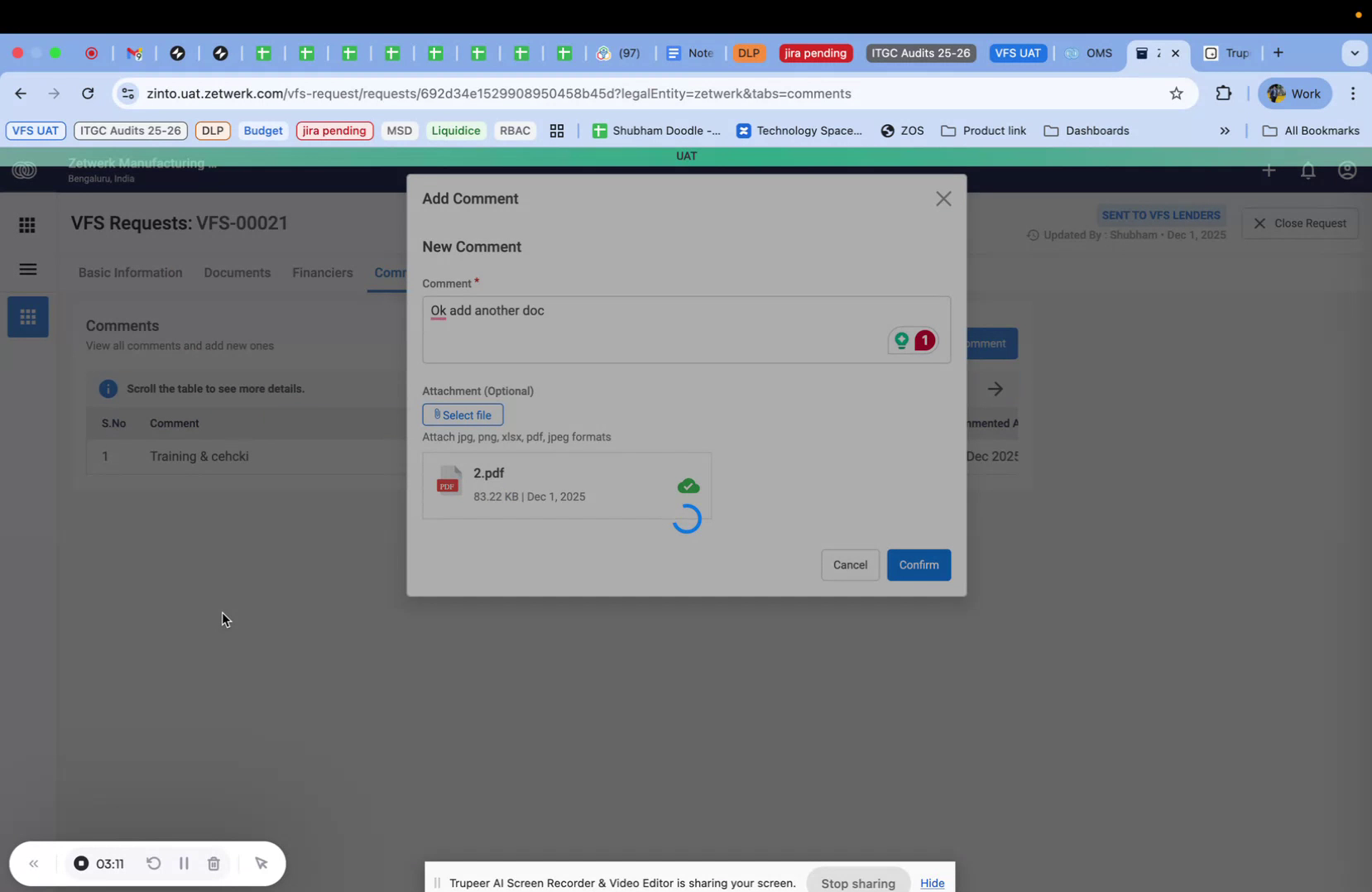Collapse the recording toolbar with the chevron
The height and width of the screenshot is (892, 1372).
[34, 863]
